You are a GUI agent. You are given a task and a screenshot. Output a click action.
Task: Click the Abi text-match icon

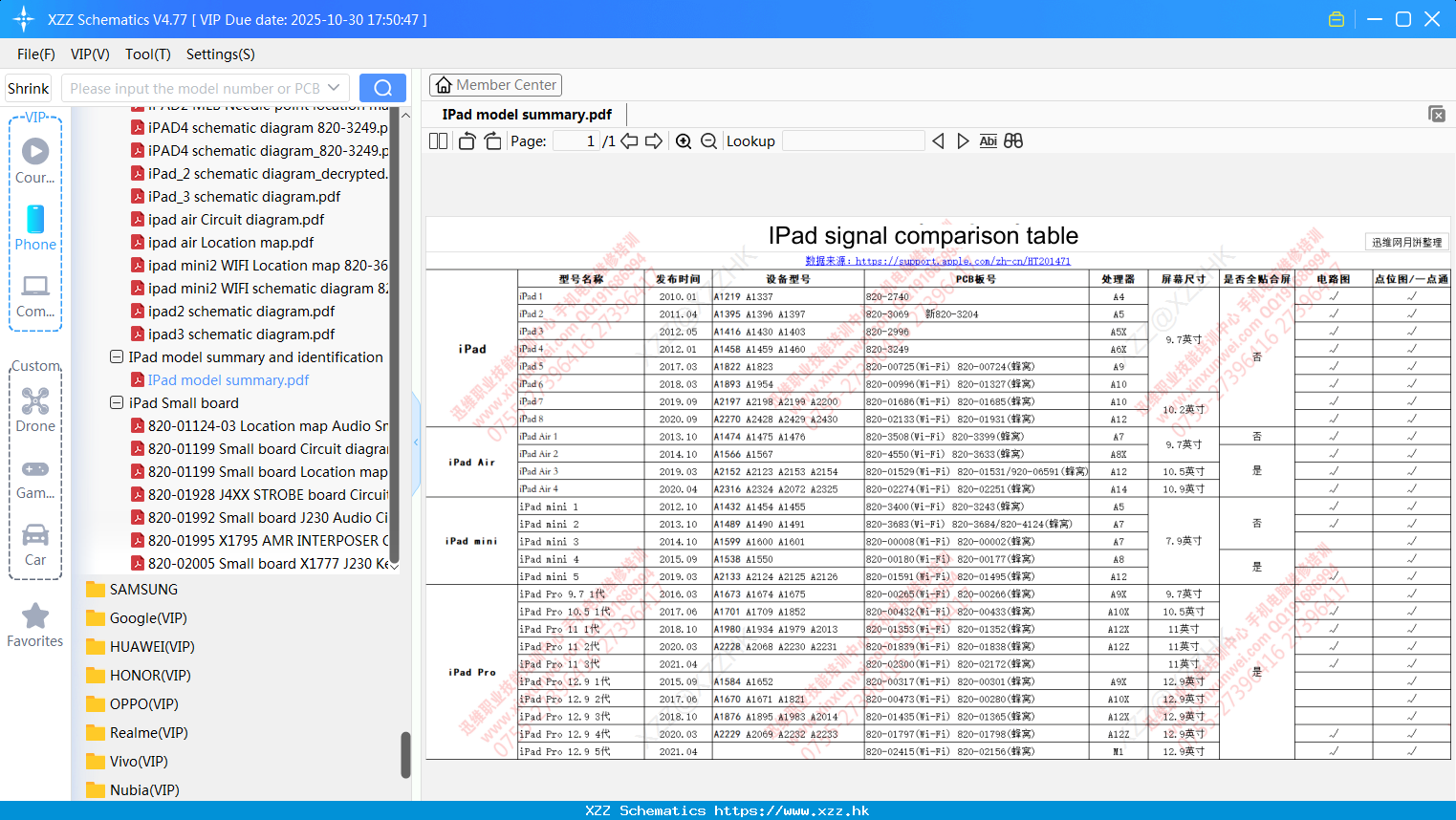click(x=989, y=141)
